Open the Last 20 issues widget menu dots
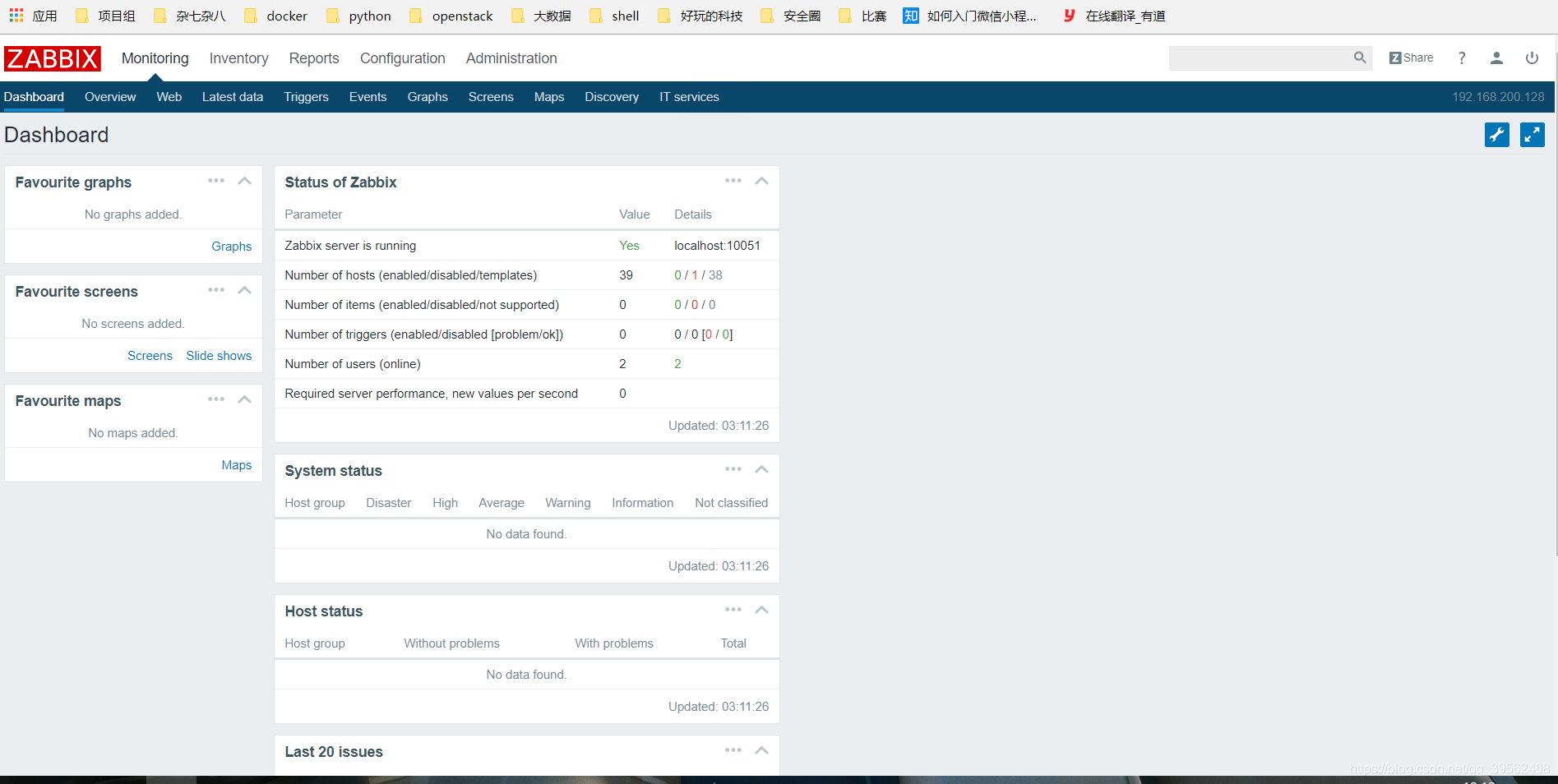Viewport: 1558px width, 784px height. [x=733, y=750]
